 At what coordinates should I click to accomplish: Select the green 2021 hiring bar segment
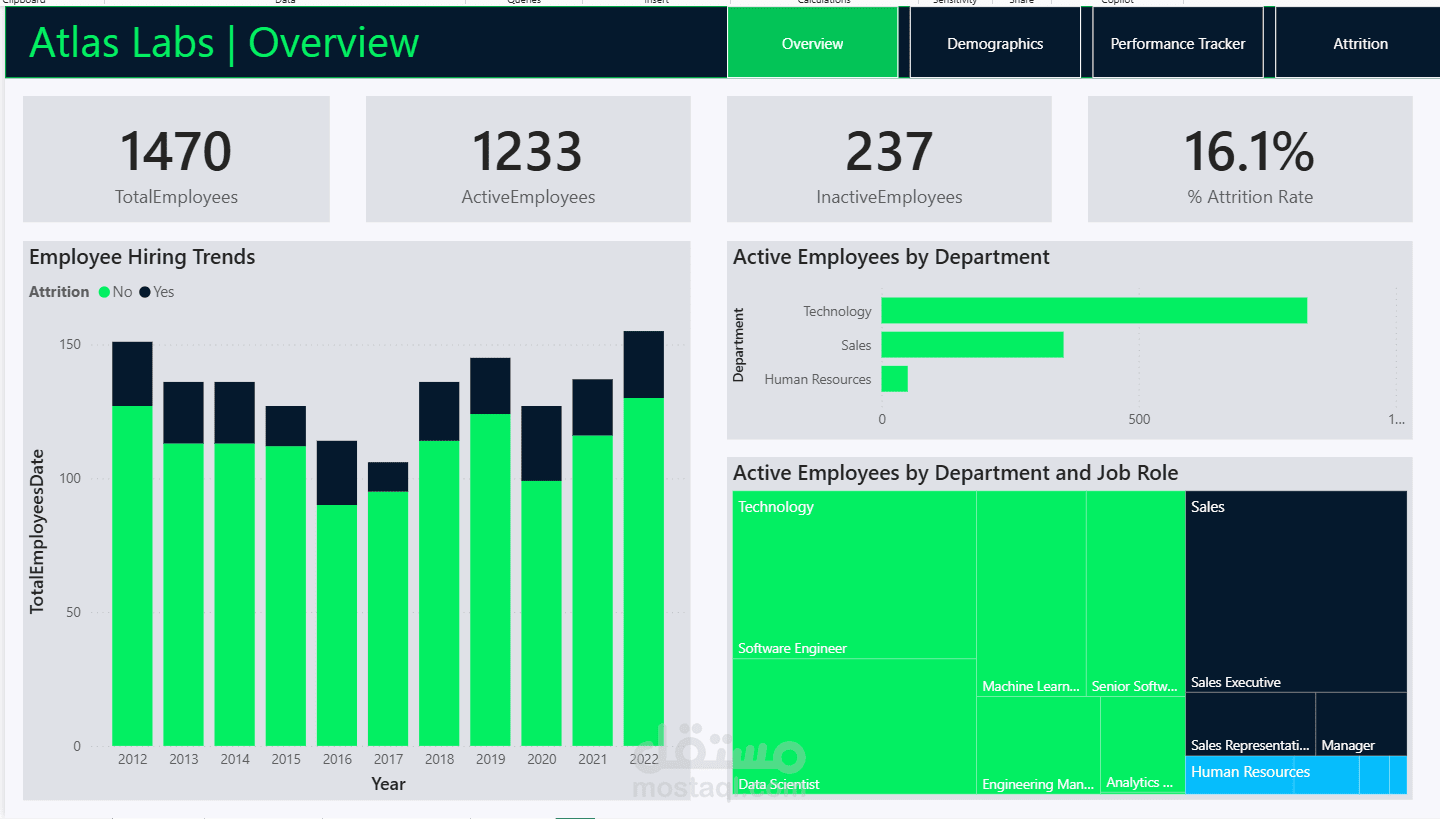592,590
